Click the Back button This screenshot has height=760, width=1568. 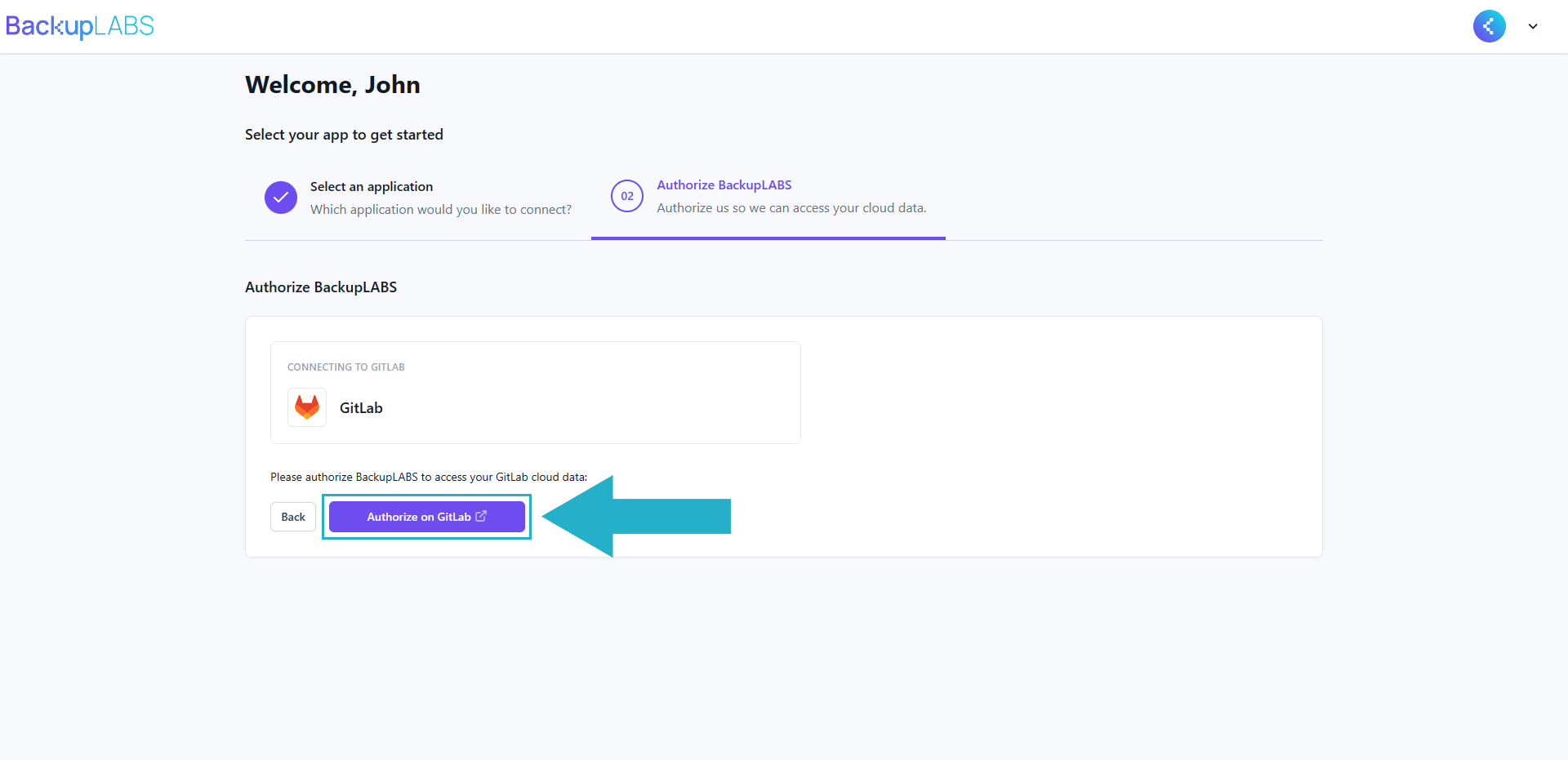click(293, 517)
